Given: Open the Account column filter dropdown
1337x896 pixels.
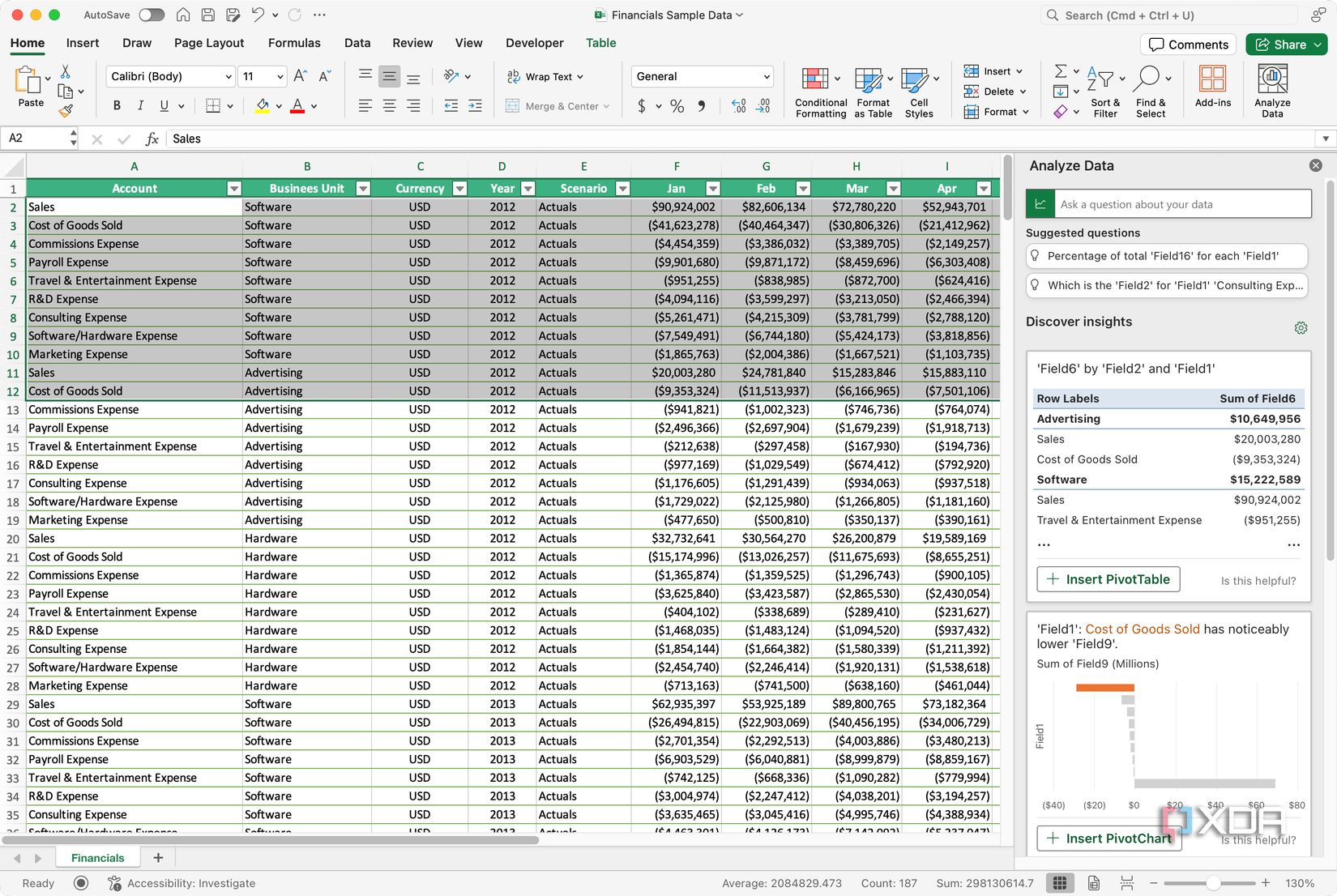Looking at the screenshot, I should [234, 189].
